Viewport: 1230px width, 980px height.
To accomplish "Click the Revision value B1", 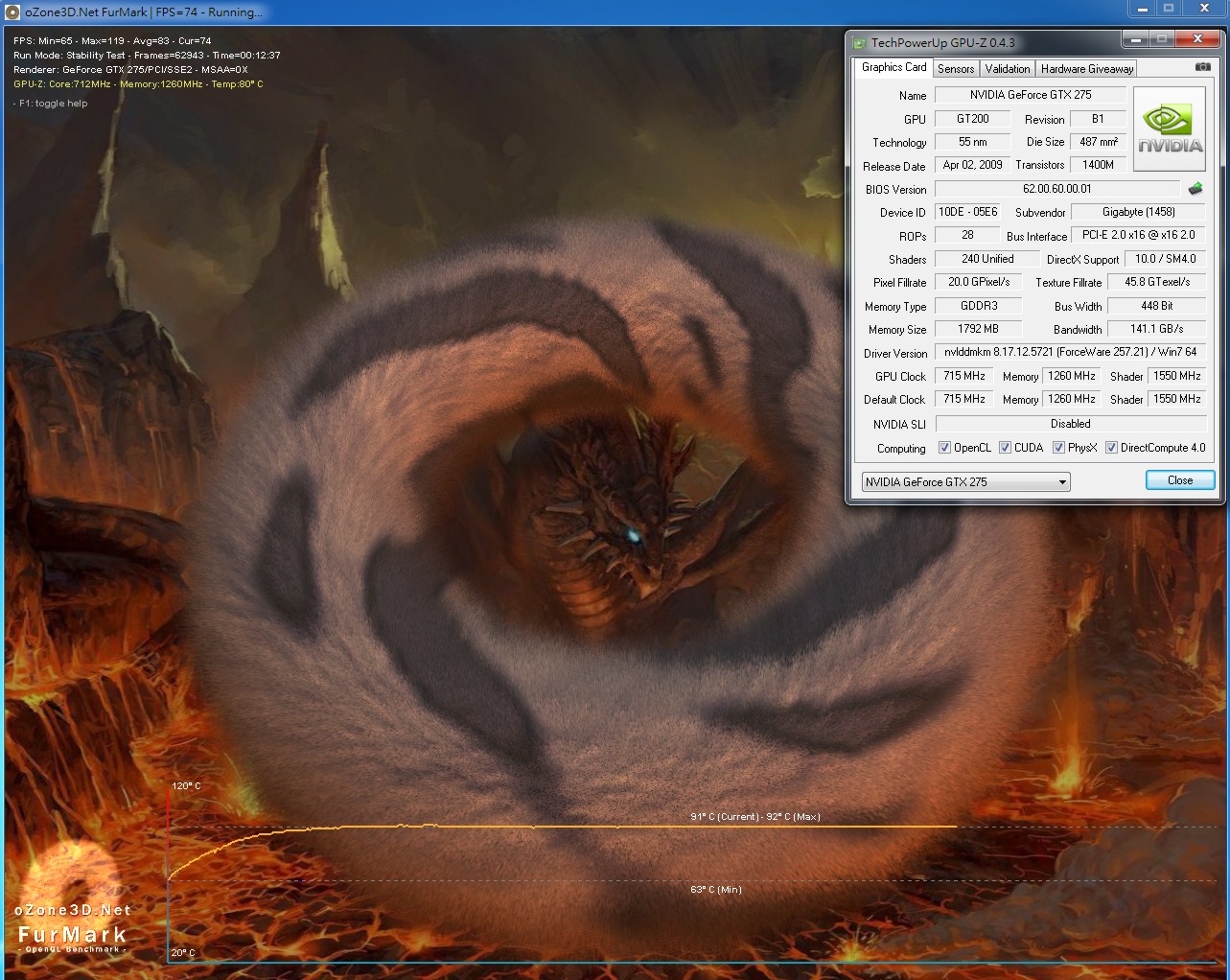I will pos(1099,119).
